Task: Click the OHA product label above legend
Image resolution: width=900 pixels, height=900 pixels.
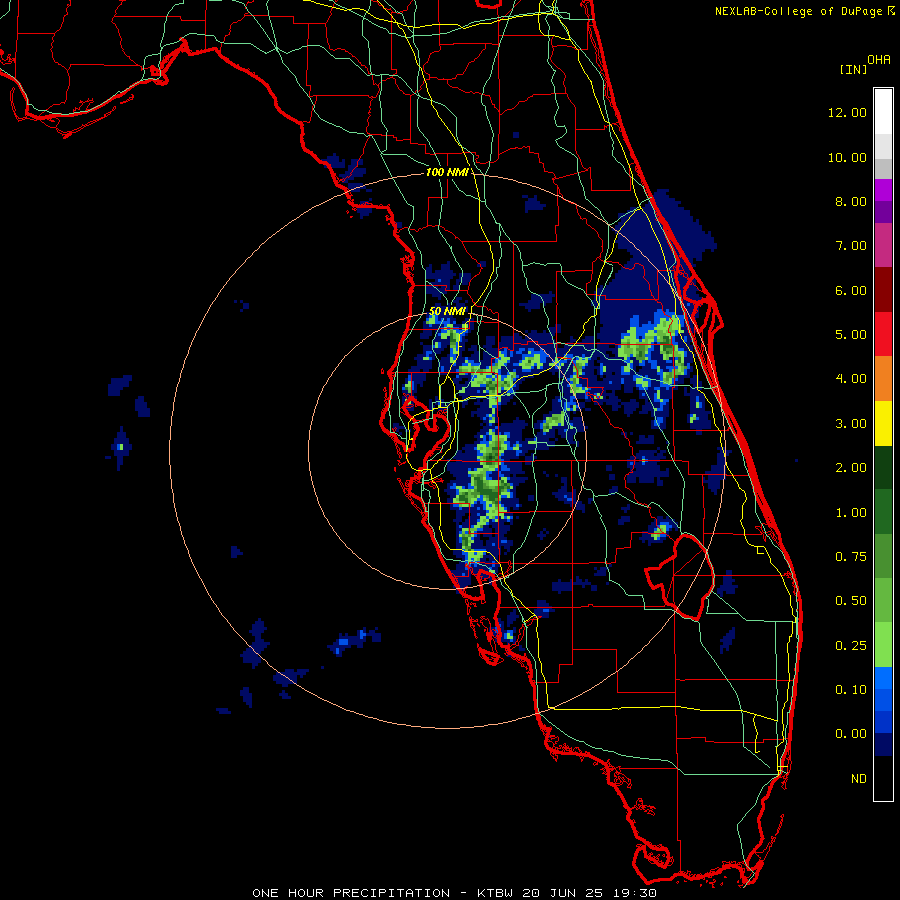Action: (x=879, y=60)
